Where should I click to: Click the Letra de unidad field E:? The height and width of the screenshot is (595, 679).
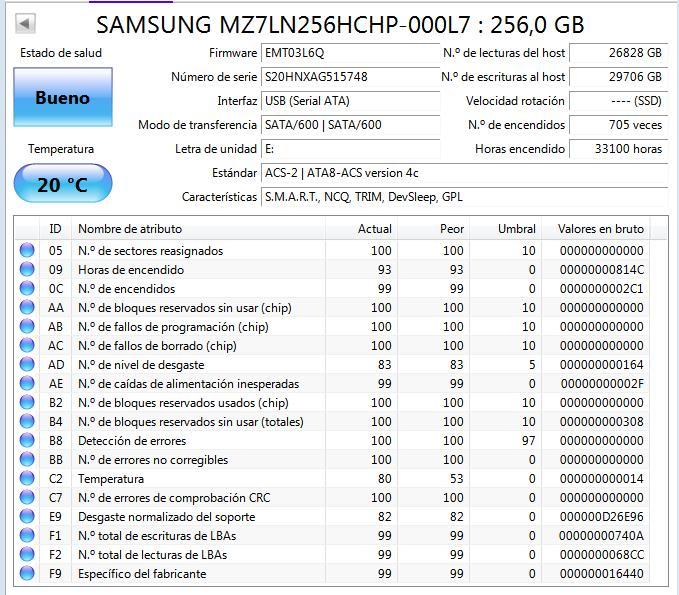coord(350,149)
